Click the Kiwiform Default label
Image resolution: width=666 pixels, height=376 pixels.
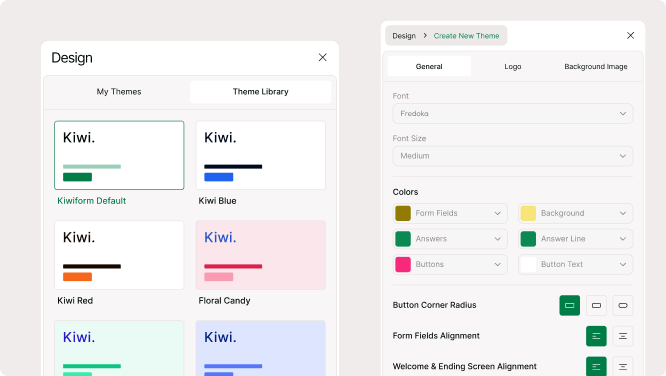(x=92, y=201)
